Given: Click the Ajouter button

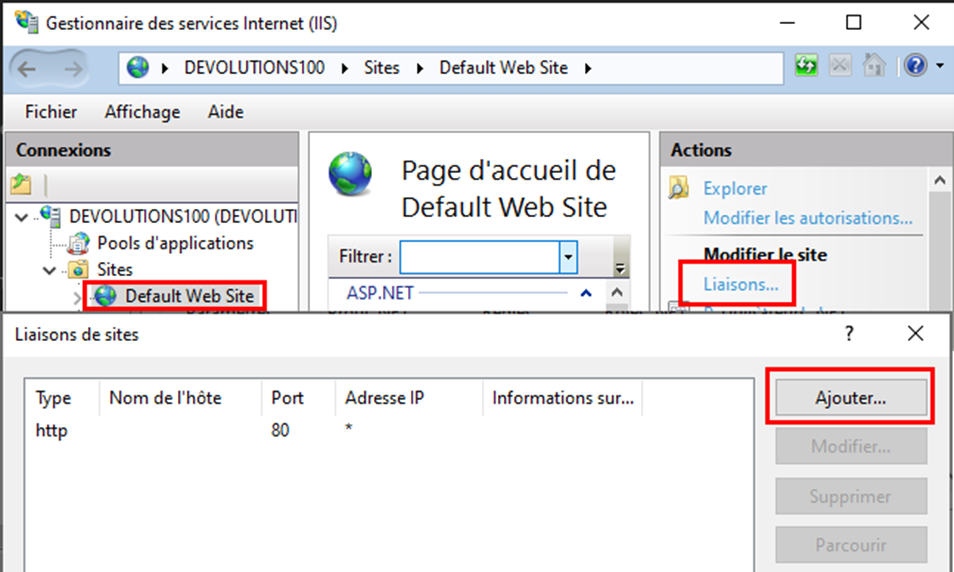Looking at the screenshot, I should (x=851, y=398).
